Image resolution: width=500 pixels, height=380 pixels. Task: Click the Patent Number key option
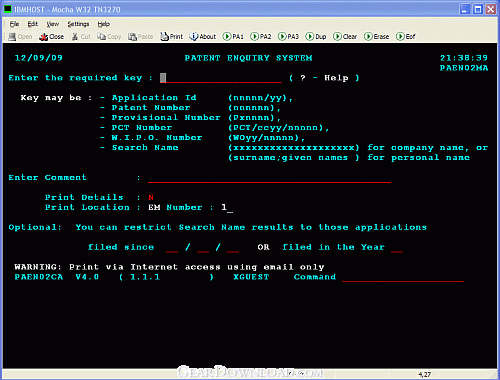pyautogui.click(x=151, y=108)
